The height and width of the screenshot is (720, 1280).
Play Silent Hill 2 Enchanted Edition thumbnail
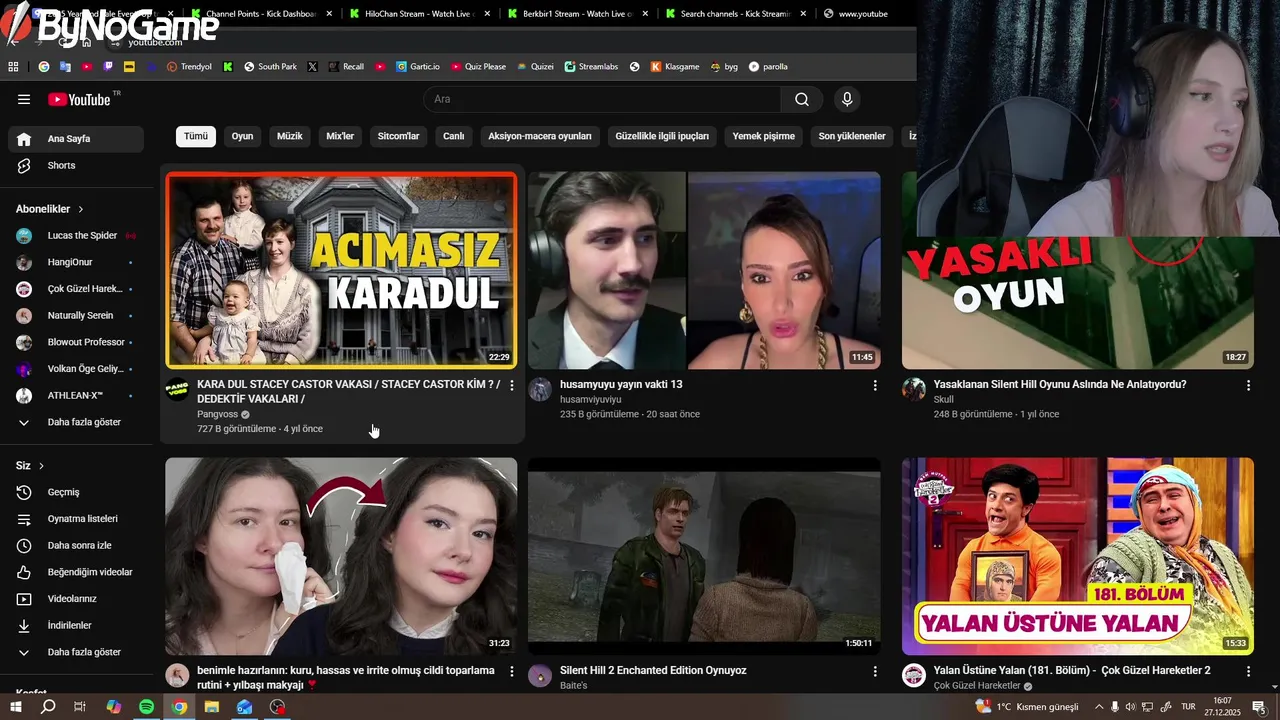tap(704, 556)
